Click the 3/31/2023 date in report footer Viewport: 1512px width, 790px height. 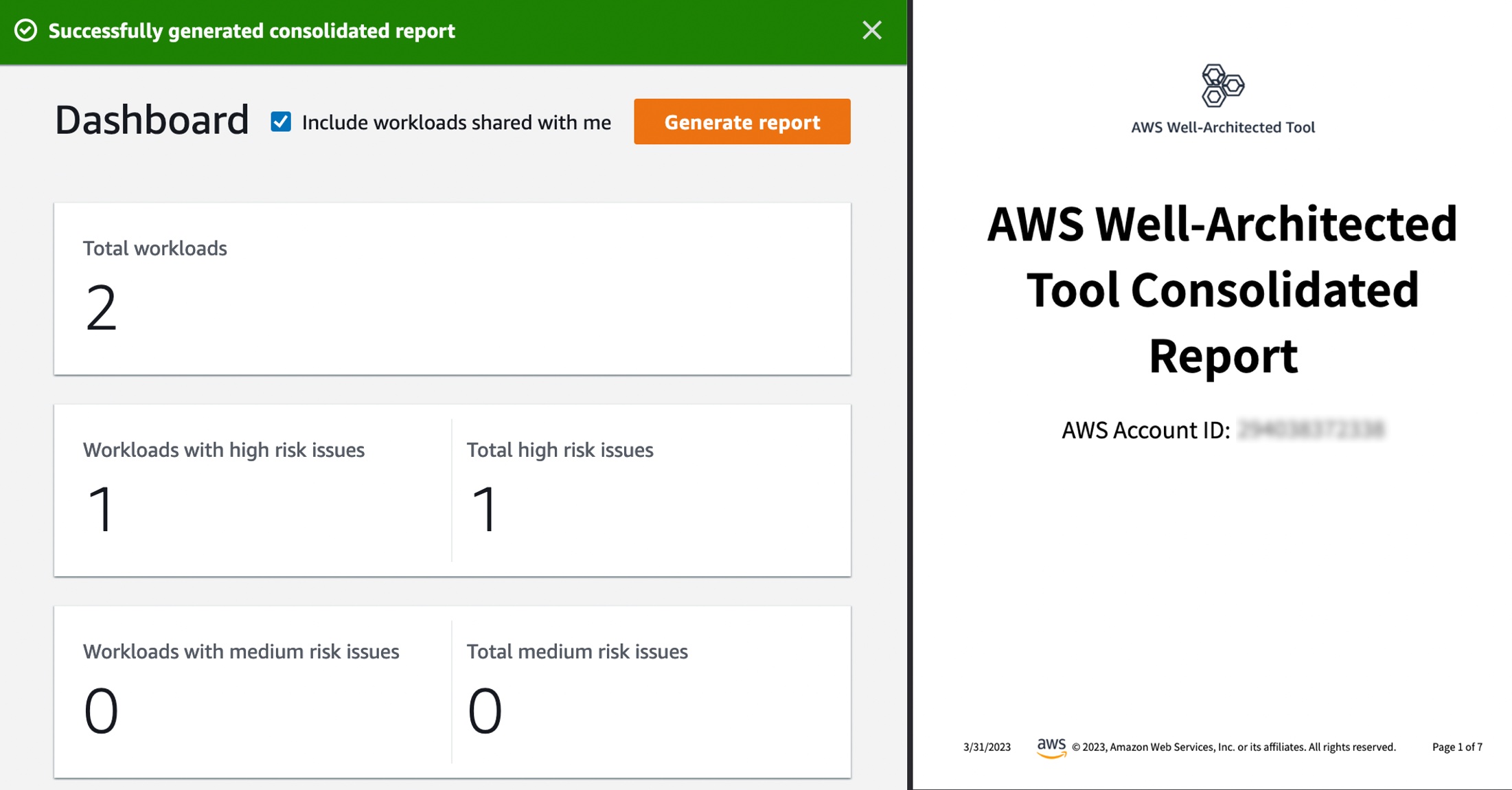click(x=987, y=747)
